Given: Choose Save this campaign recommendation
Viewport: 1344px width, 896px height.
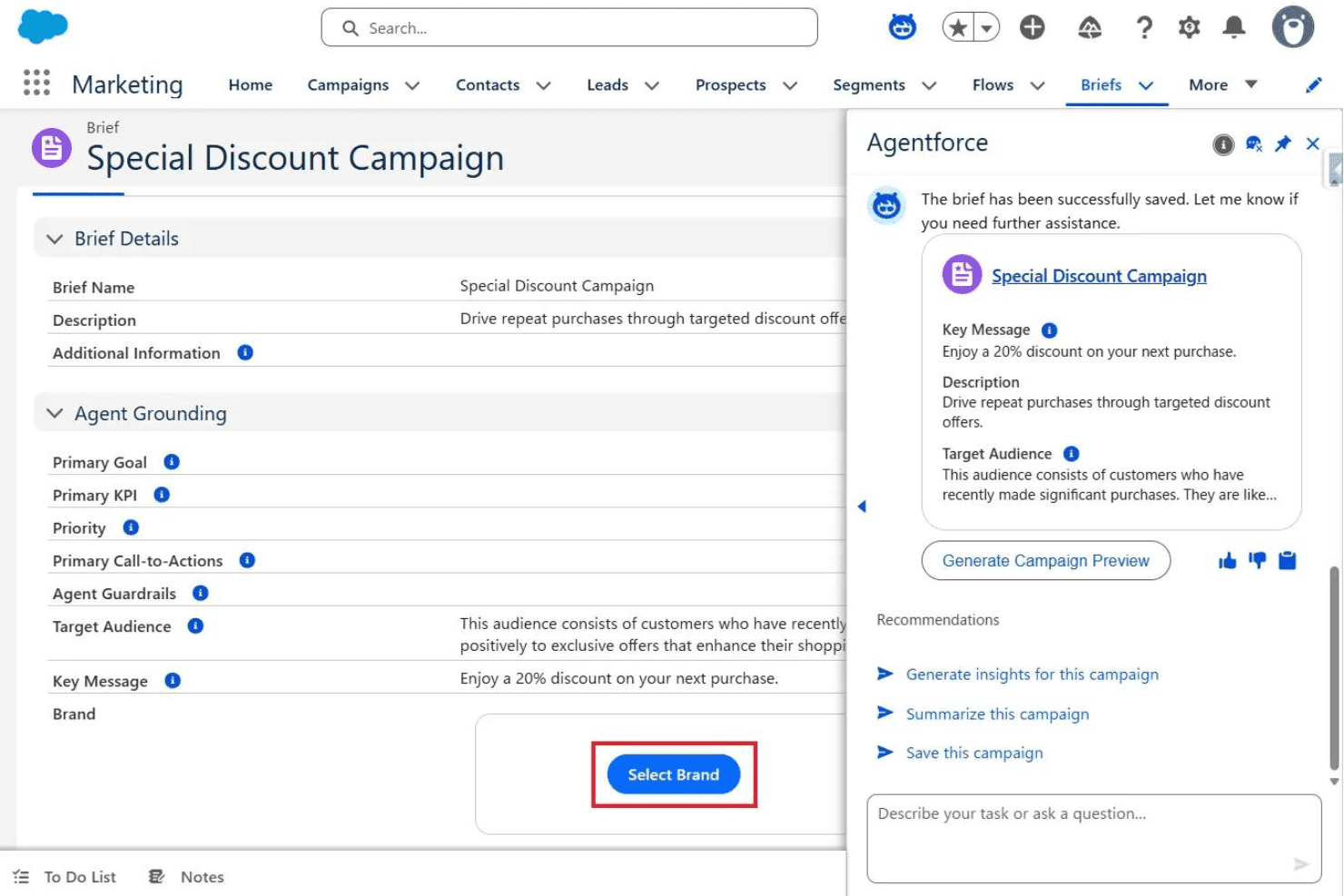Looking at the screenshot, I should click(x=974, y=753).
